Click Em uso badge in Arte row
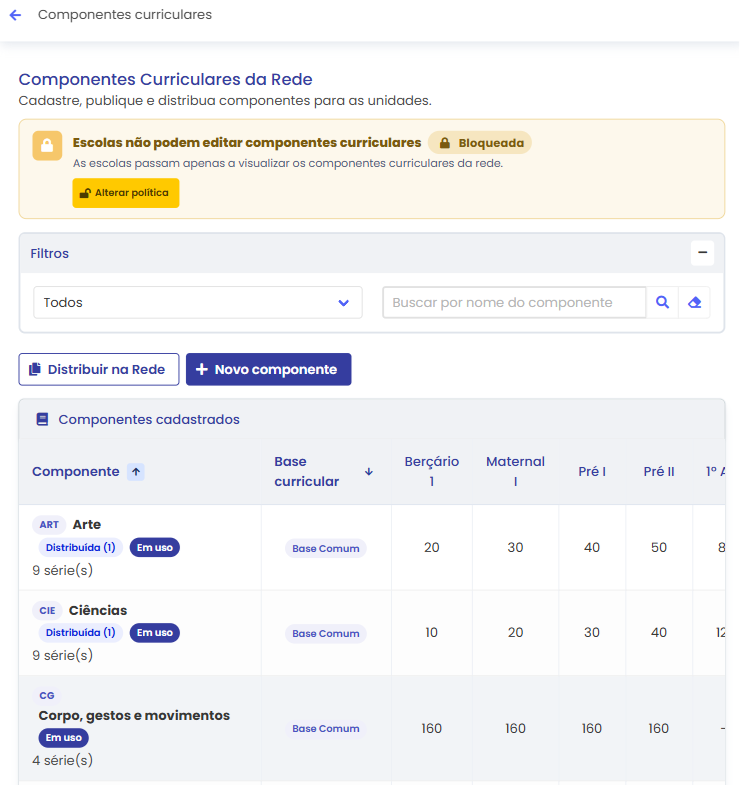740x785 pixels. [155, 548]
